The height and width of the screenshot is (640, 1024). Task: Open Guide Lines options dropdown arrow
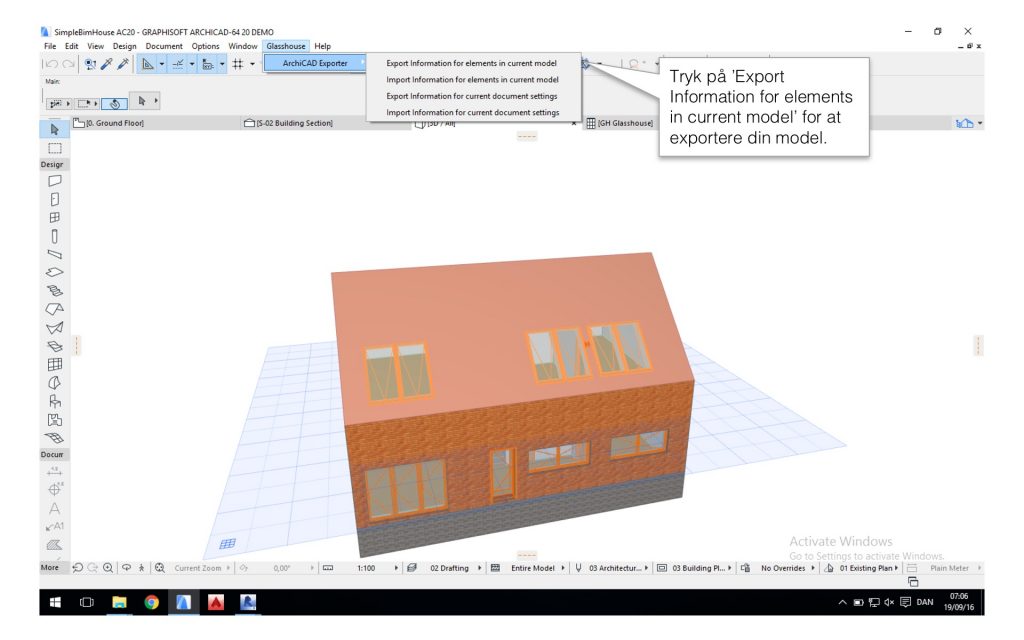pos(162,64)
